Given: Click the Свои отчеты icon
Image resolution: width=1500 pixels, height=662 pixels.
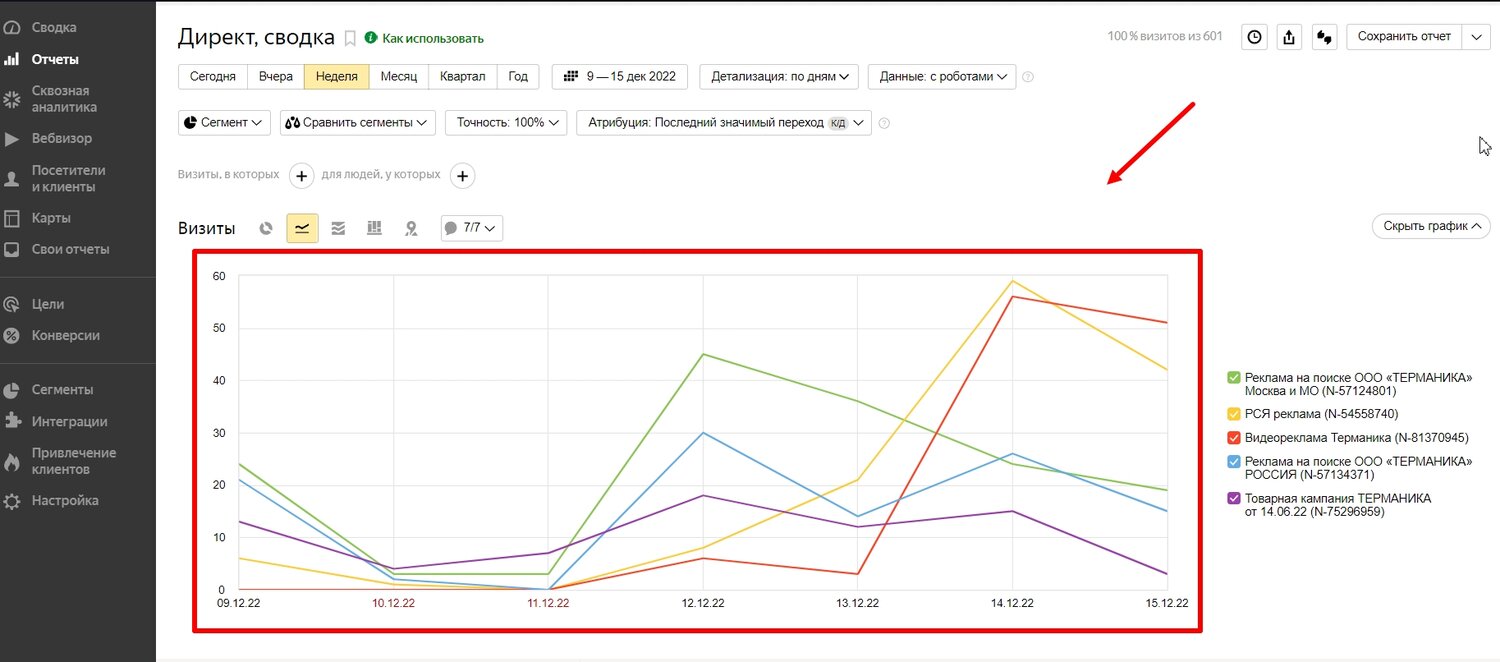Looking at the screenshot, I should click(x=12, y=250).
